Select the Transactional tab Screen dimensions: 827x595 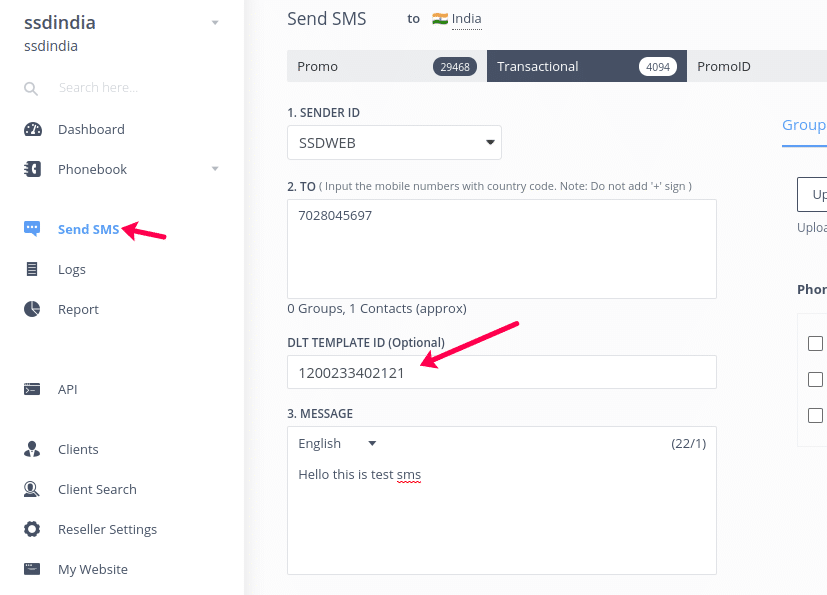[586, 66]
